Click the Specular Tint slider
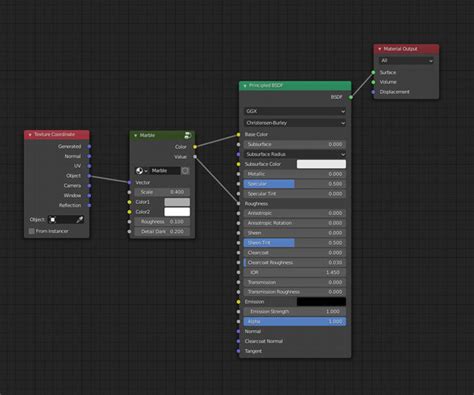The height and width of the screenshot is (395, 474). point(295,194)
